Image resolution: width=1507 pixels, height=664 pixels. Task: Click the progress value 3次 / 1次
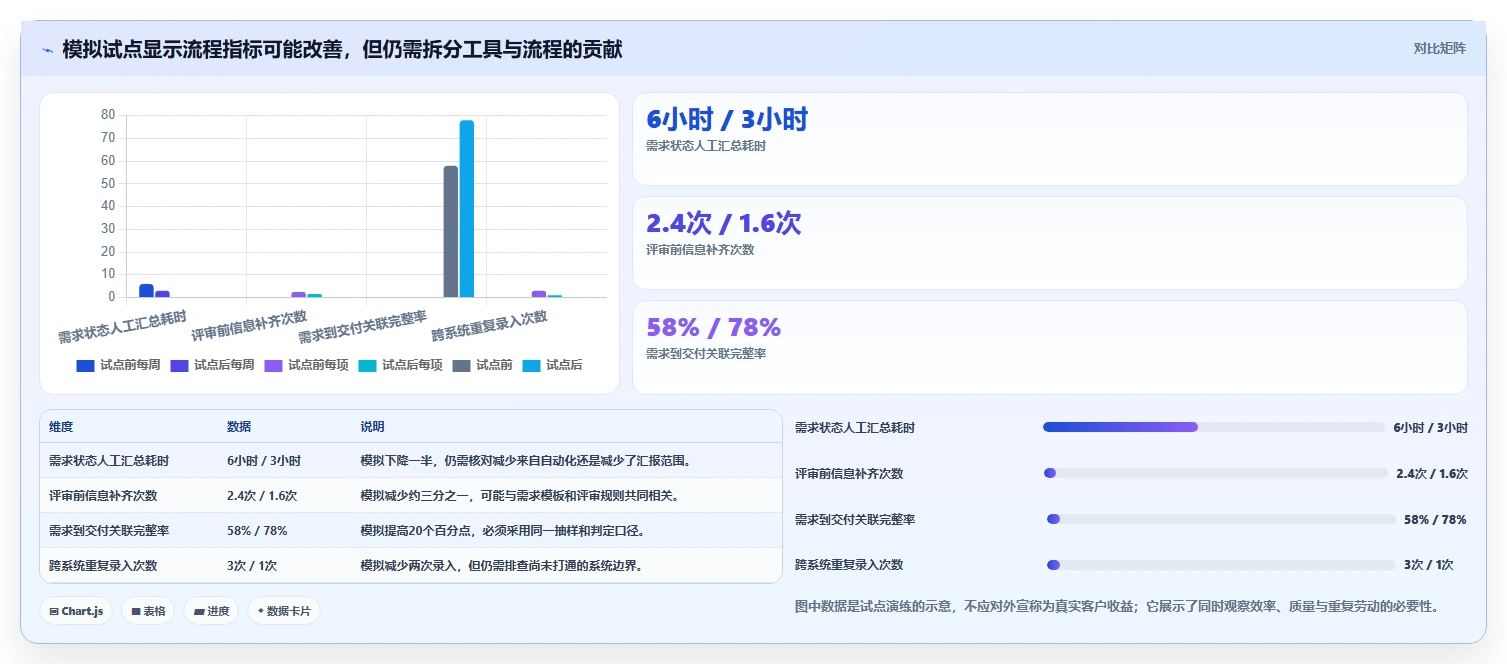1429,565
